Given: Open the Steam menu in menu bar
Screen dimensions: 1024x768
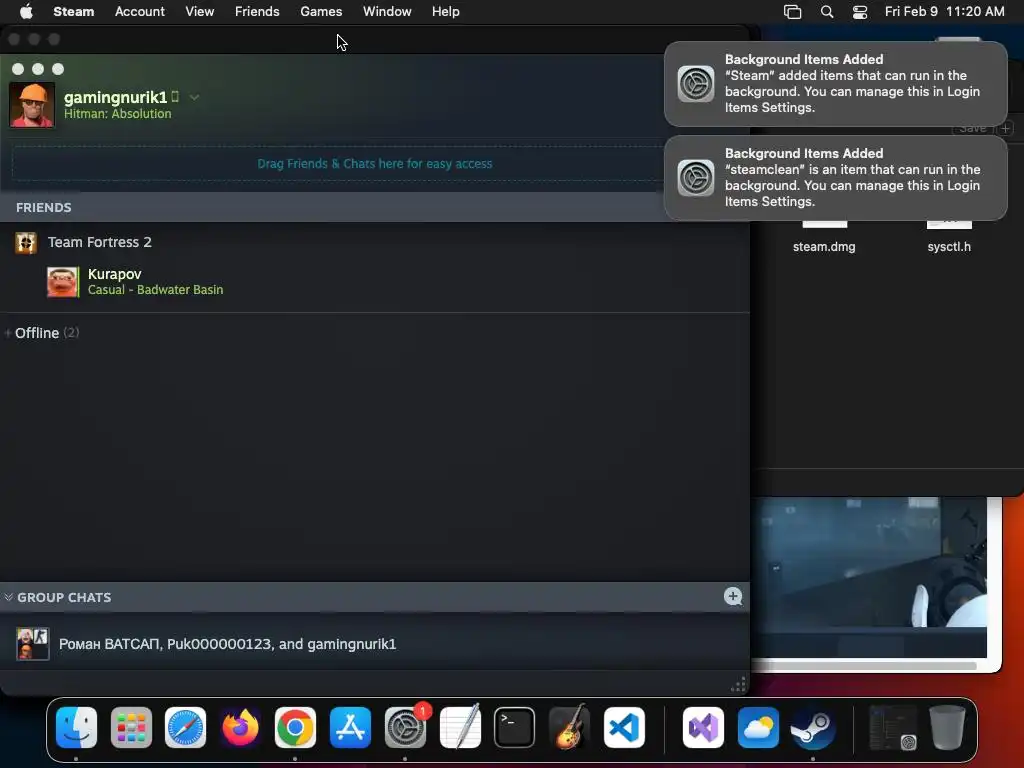Looking at the screenshot, I should click(74, 12).
